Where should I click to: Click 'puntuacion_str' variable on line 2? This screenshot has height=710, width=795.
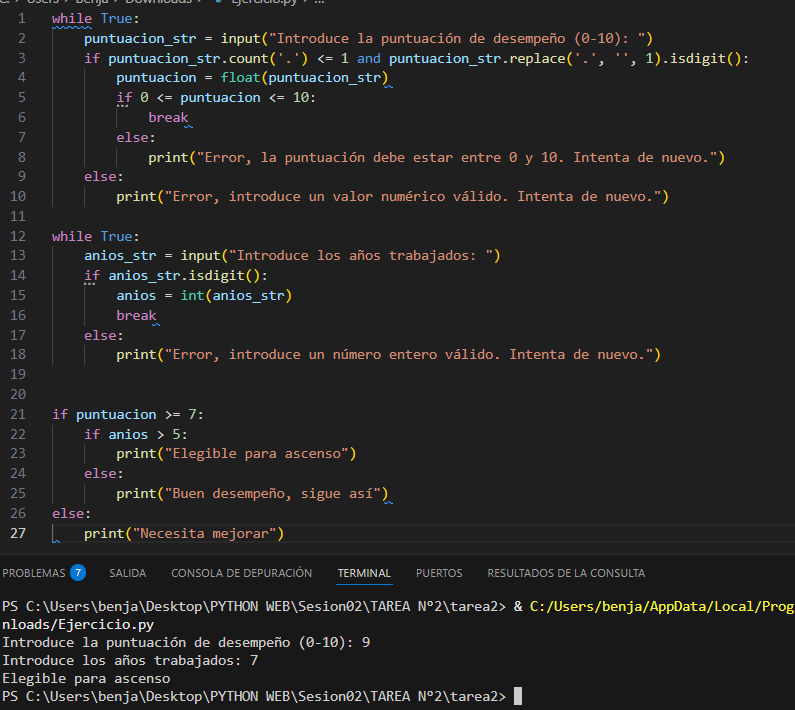point(140,39)
